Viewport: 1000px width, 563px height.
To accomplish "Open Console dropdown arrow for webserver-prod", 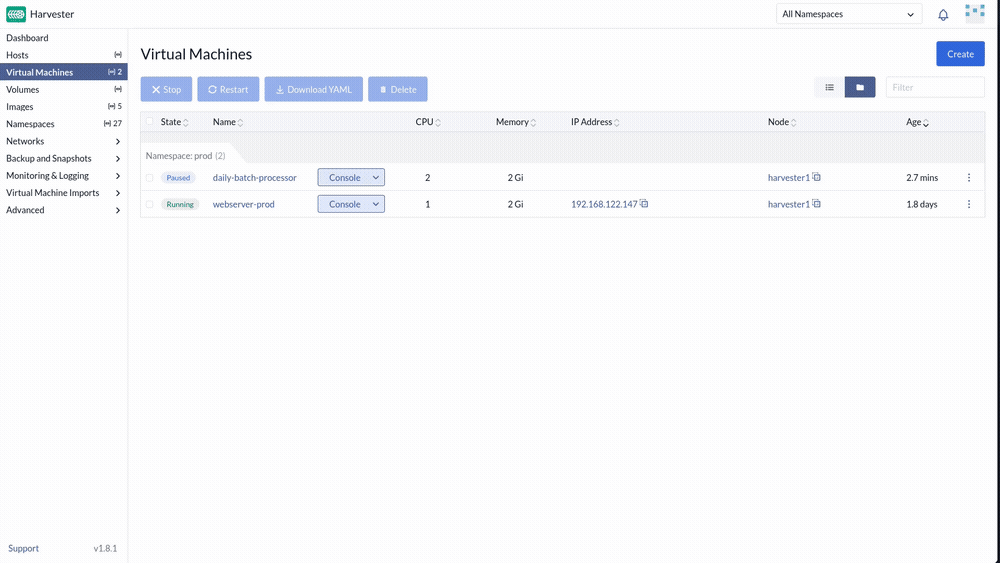I will [x=376, y=204].
